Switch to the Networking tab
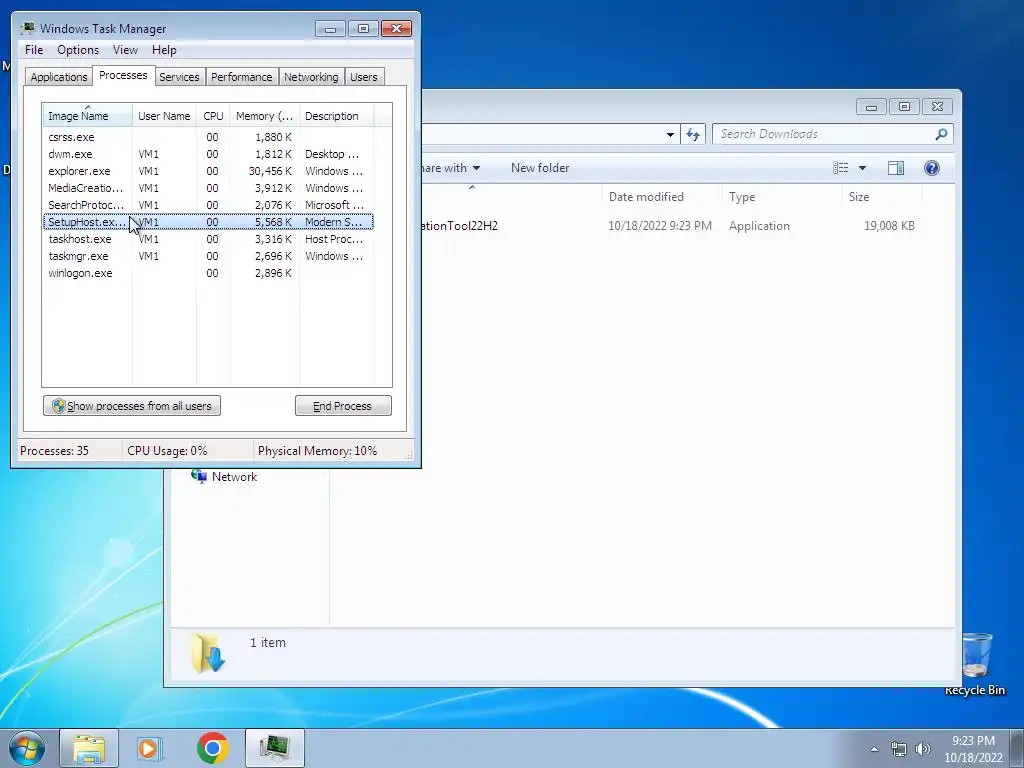This screenshot has height=768, width=1024. coord(311,77)
